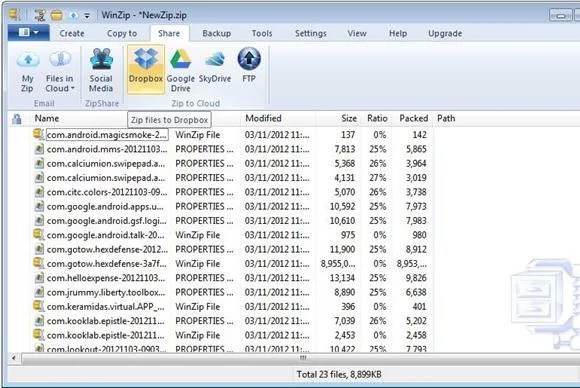This screenshot has height=388, width=580.
Task: Sort by the Modified column header
Action: tap(263, 118)
